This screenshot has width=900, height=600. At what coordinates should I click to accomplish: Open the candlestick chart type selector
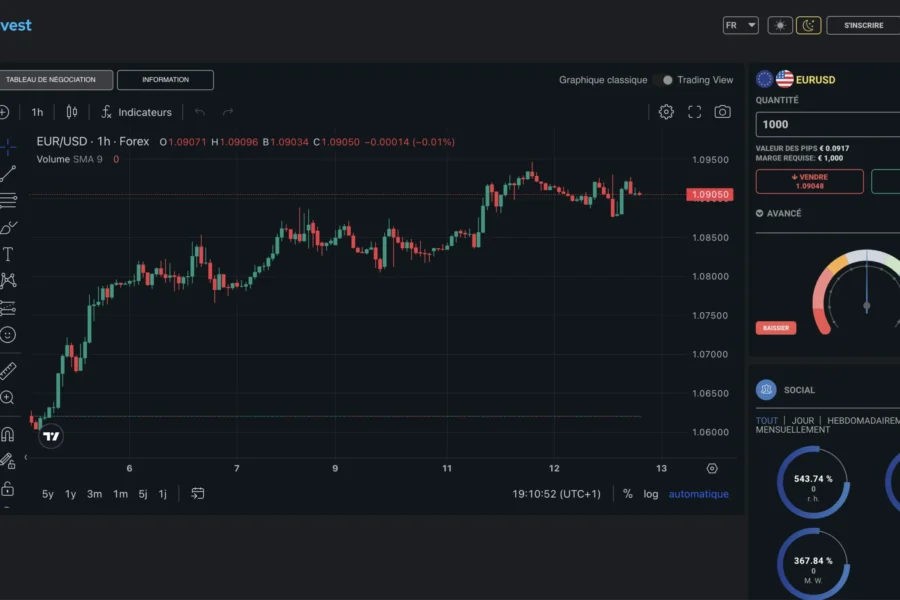point(72,112)
